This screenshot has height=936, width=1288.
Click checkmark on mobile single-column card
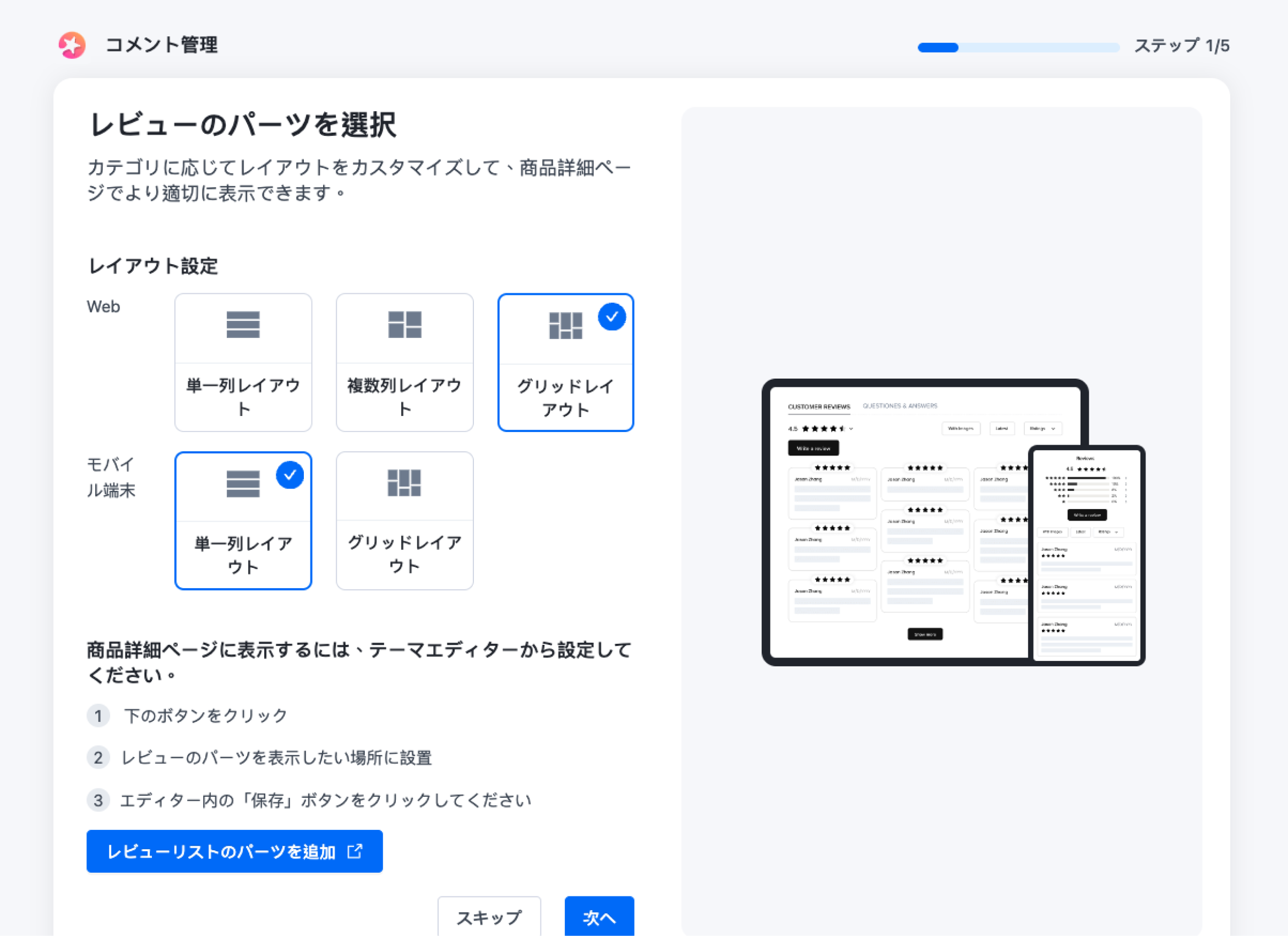tap(290, 475)
